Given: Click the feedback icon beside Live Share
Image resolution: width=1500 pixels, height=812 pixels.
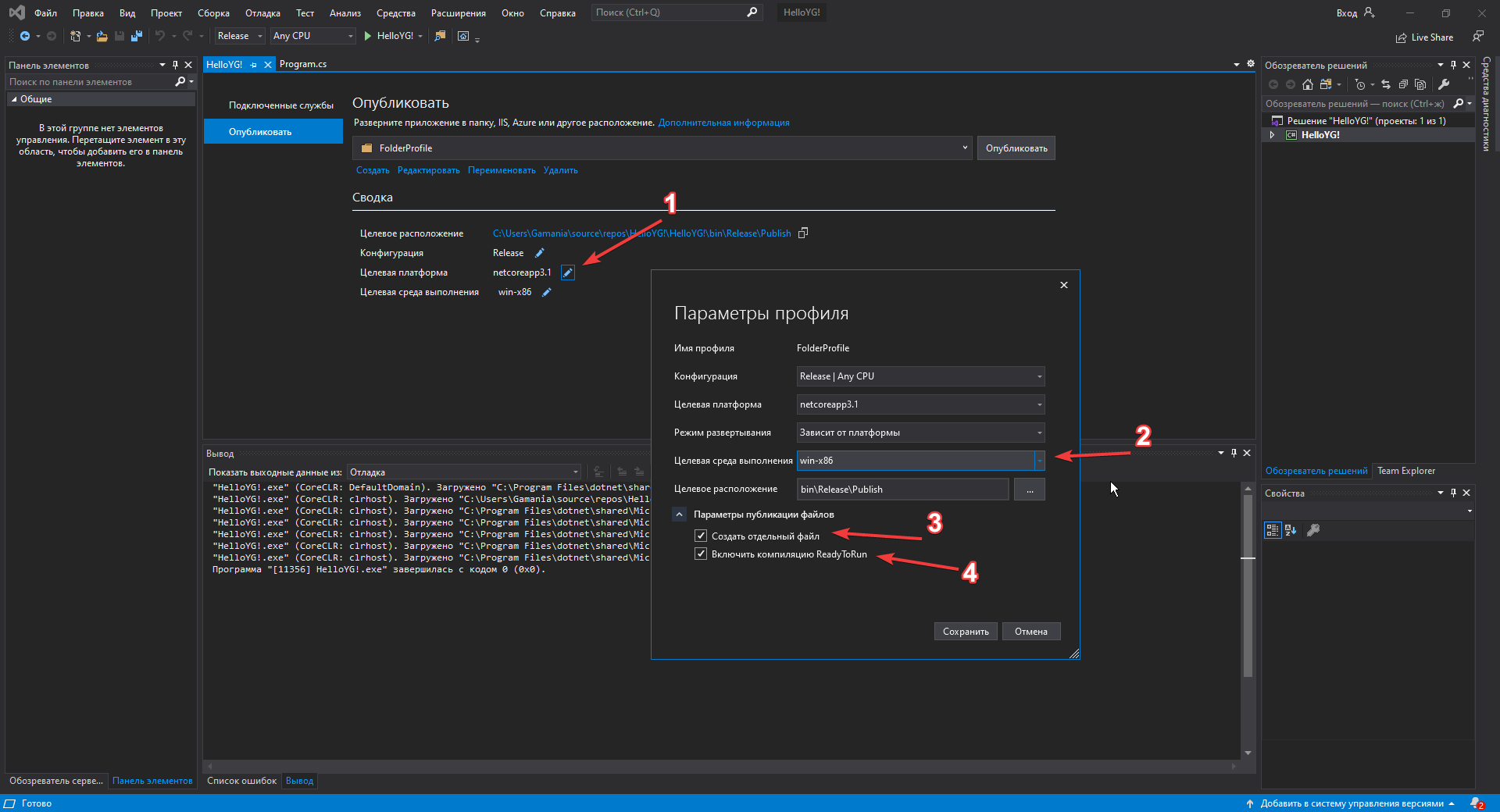Looking at the screenshot, I should click(1477, 36).
